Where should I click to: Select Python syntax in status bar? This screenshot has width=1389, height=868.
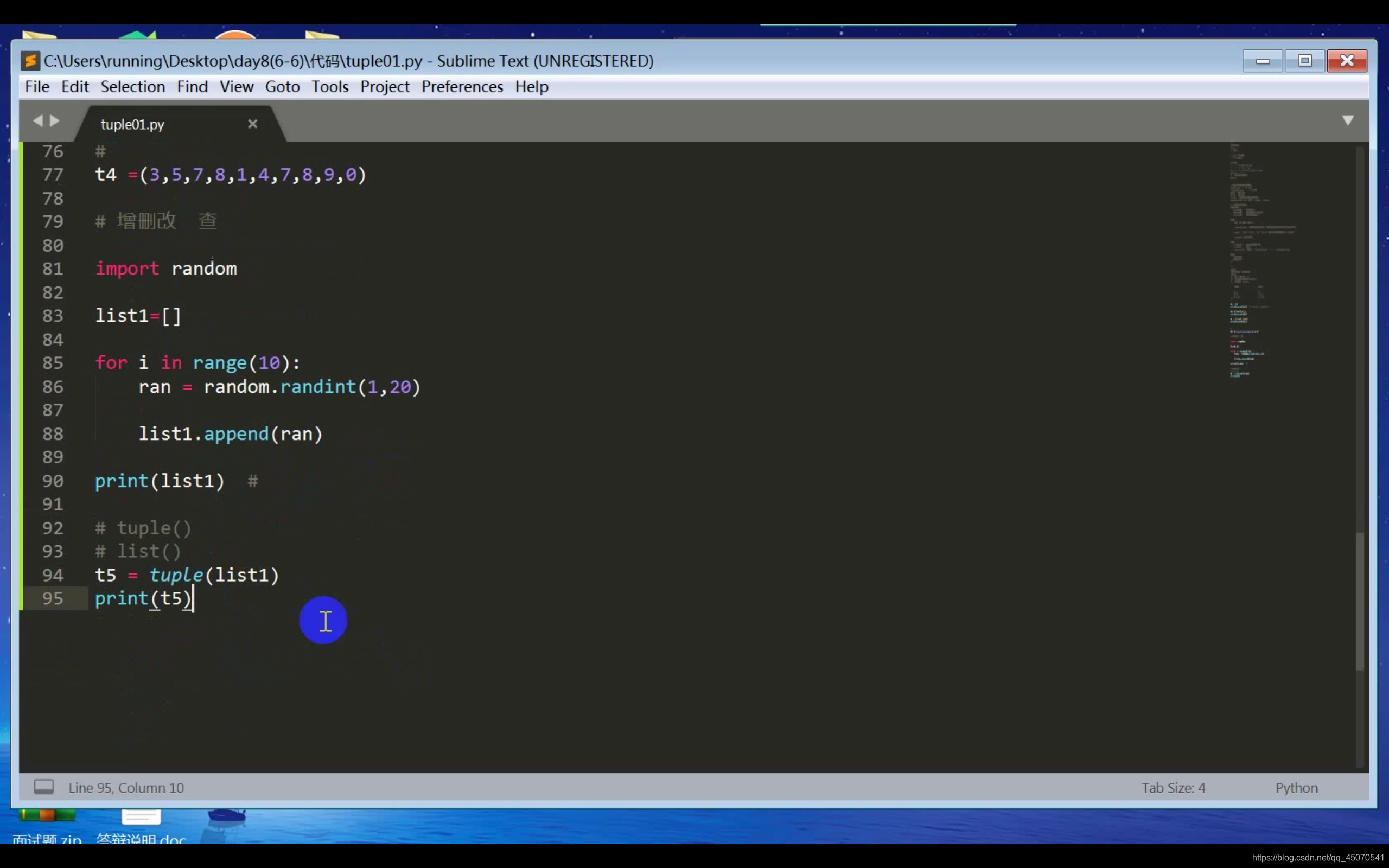[1297, 788]
